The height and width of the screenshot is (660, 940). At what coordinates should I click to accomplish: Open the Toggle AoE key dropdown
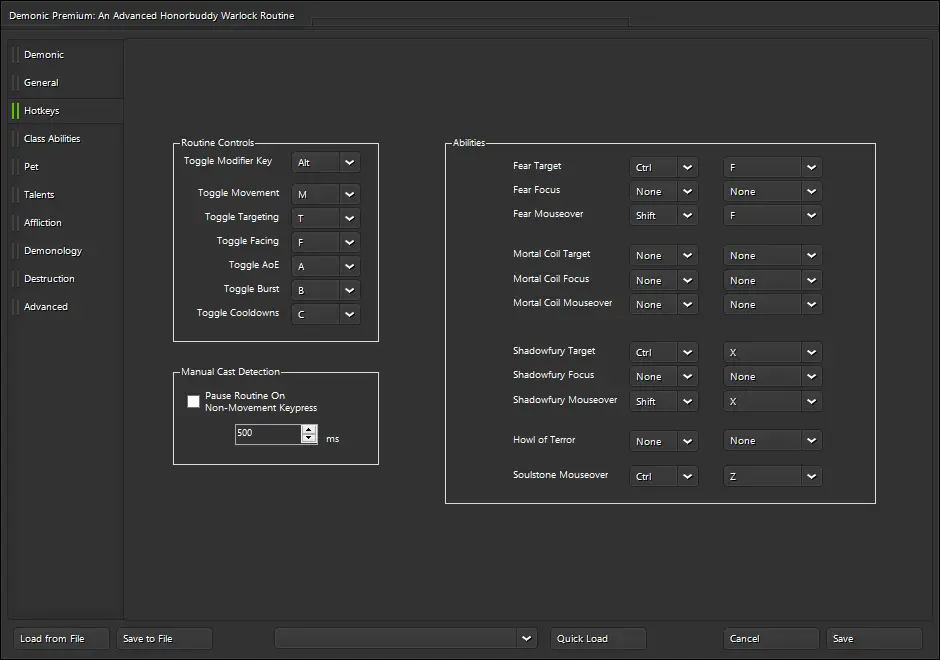(326, 266)
